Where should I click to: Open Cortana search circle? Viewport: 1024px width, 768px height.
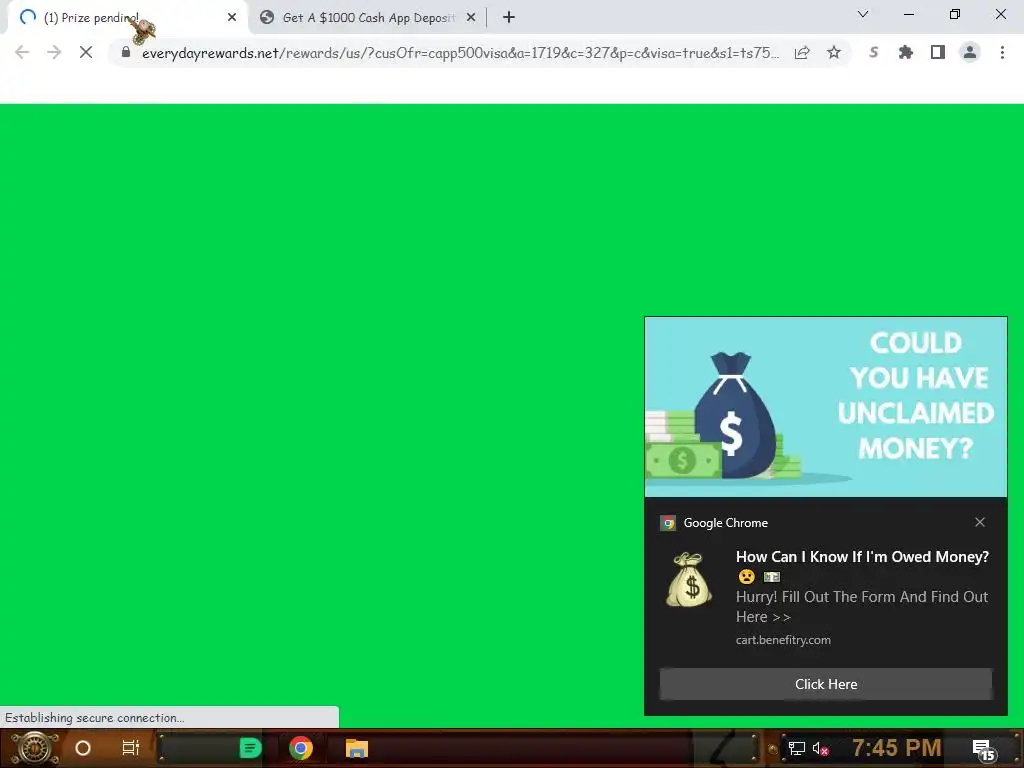[83, 748]
